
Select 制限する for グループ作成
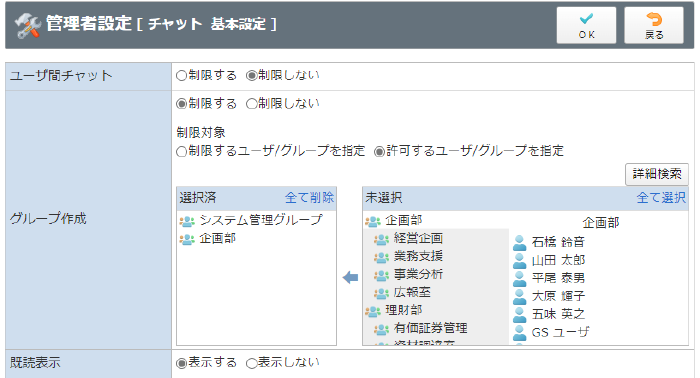(x=181, y=104)
